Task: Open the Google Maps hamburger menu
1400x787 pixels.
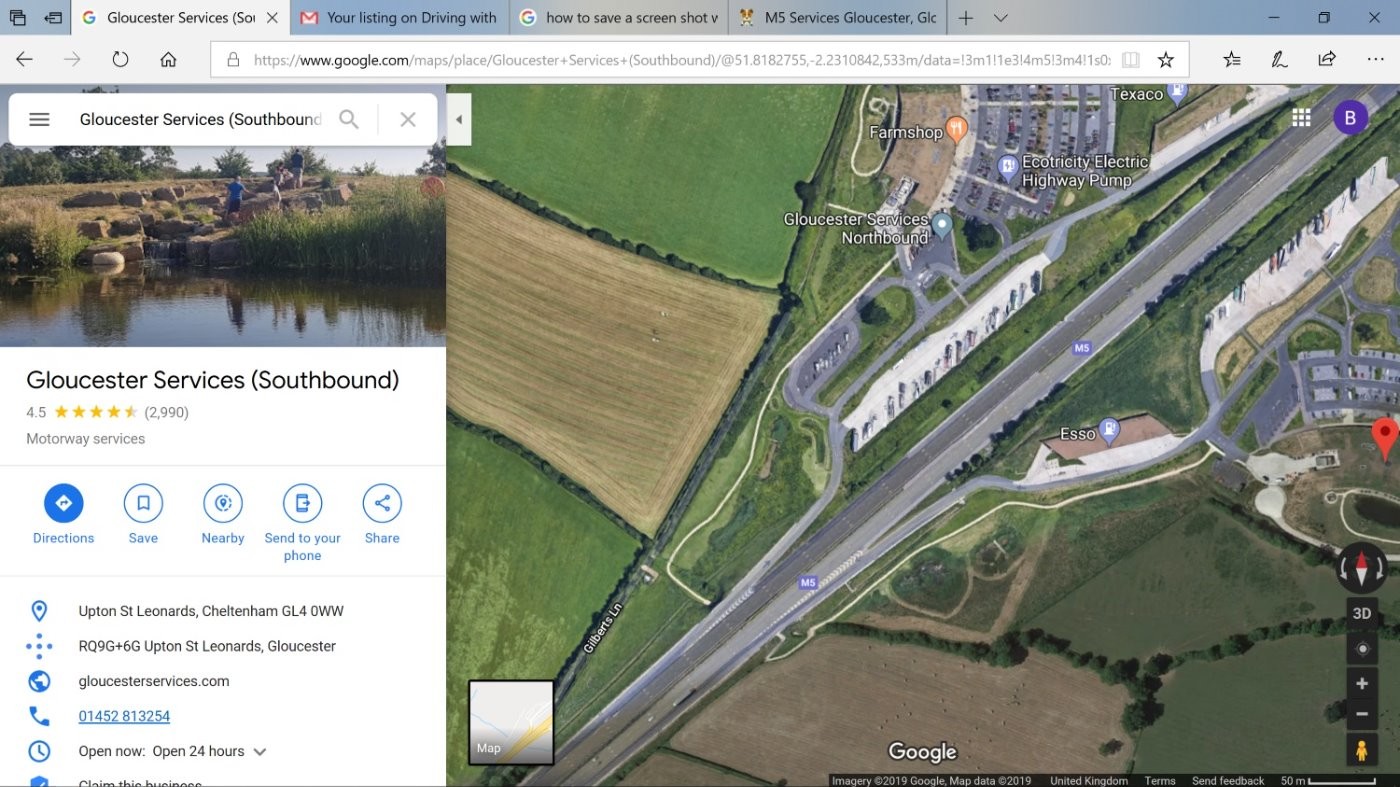Action: coord(39,119)
